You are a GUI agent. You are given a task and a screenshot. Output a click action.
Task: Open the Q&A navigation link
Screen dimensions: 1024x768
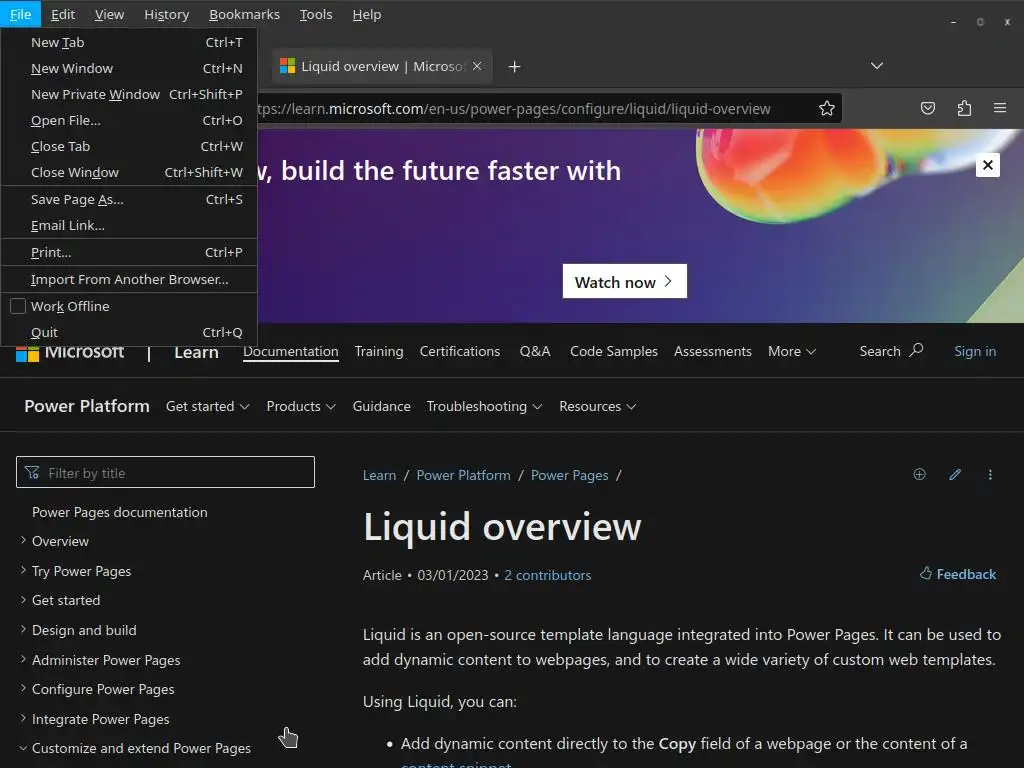[x=535, y=351]
